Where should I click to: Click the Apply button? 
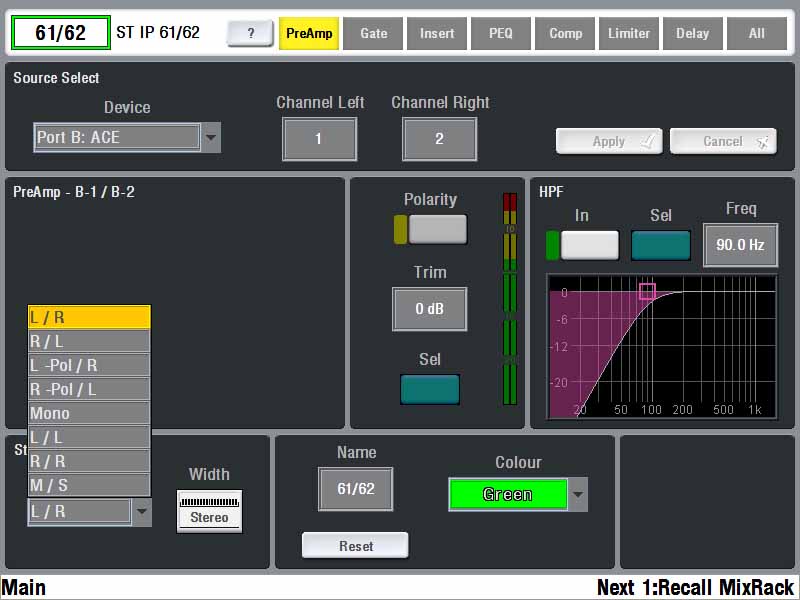[608, 141]
